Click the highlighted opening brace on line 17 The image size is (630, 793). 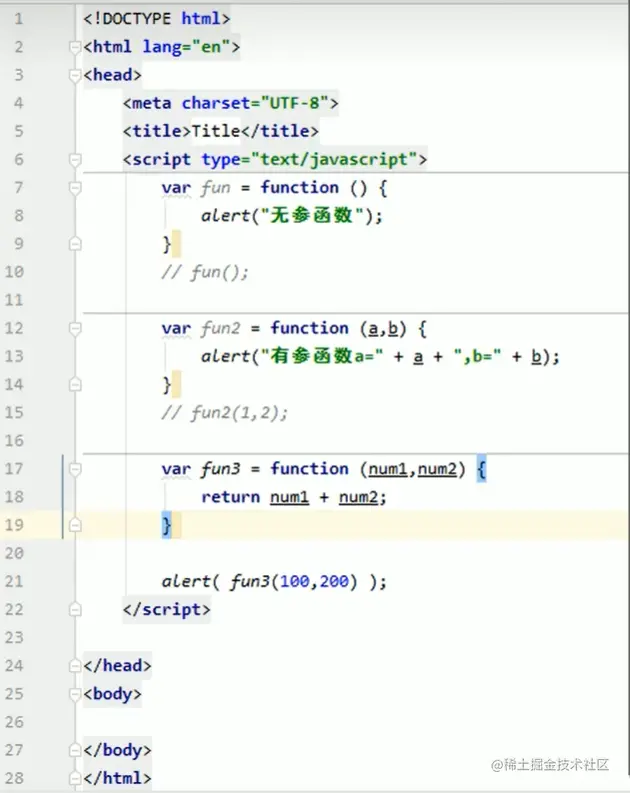481,469
